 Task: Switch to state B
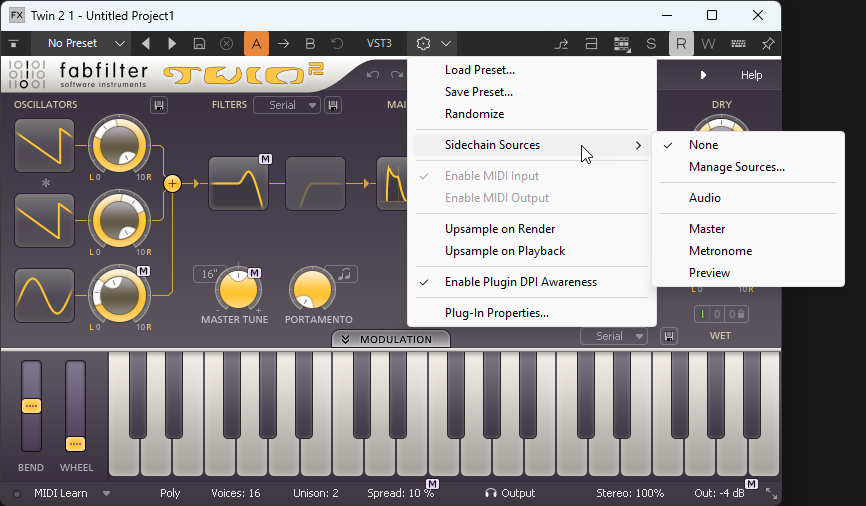(310, 44)
